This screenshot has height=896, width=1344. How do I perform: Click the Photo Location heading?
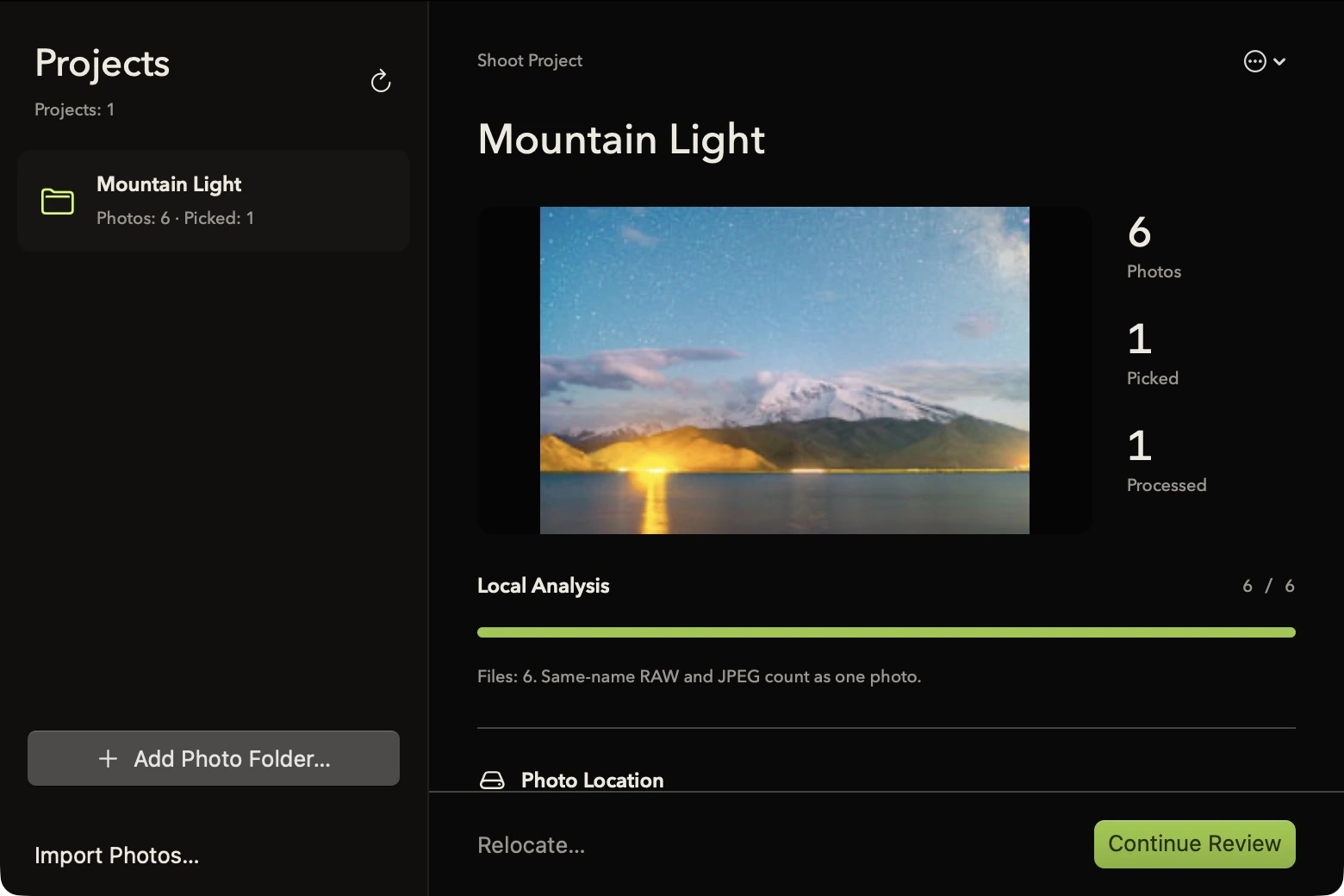592,781
